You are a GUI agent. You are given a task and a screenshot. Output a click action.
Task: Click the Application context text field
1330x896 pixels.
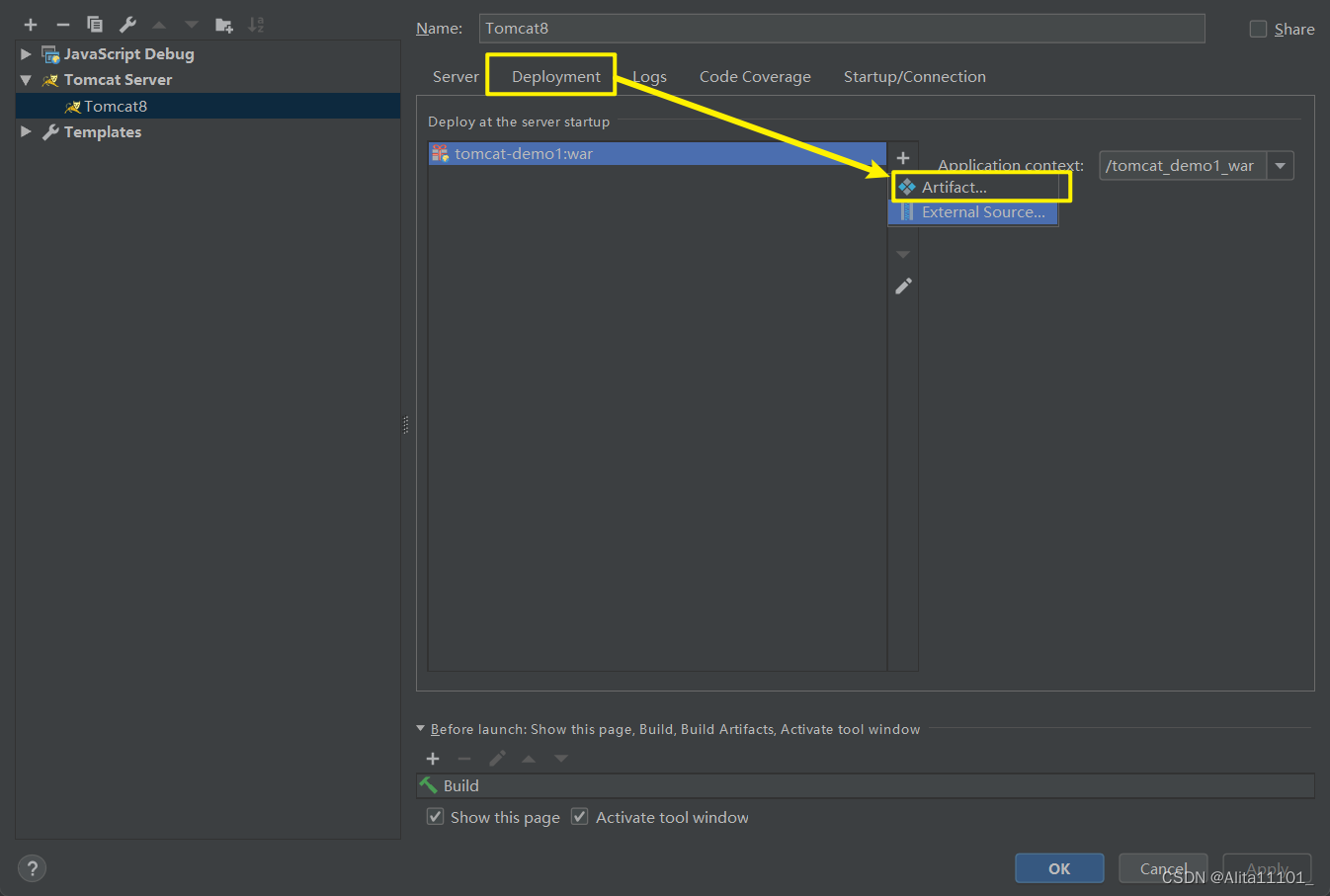pyautogui.click(x=1184, y=166)
